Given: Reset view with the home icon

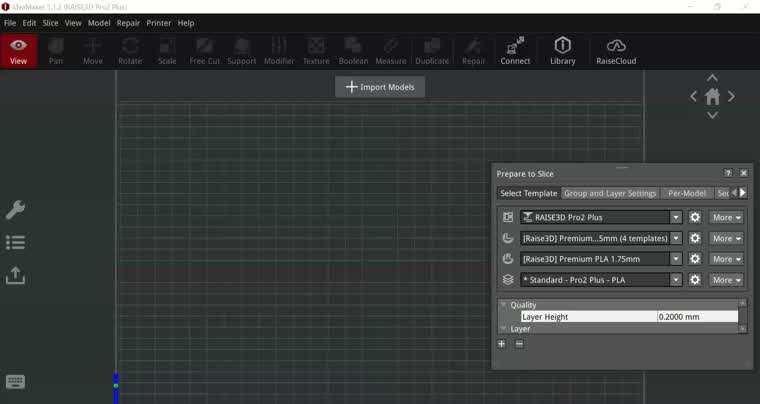Looking at the screenshot, I should (x=712, y=96).
